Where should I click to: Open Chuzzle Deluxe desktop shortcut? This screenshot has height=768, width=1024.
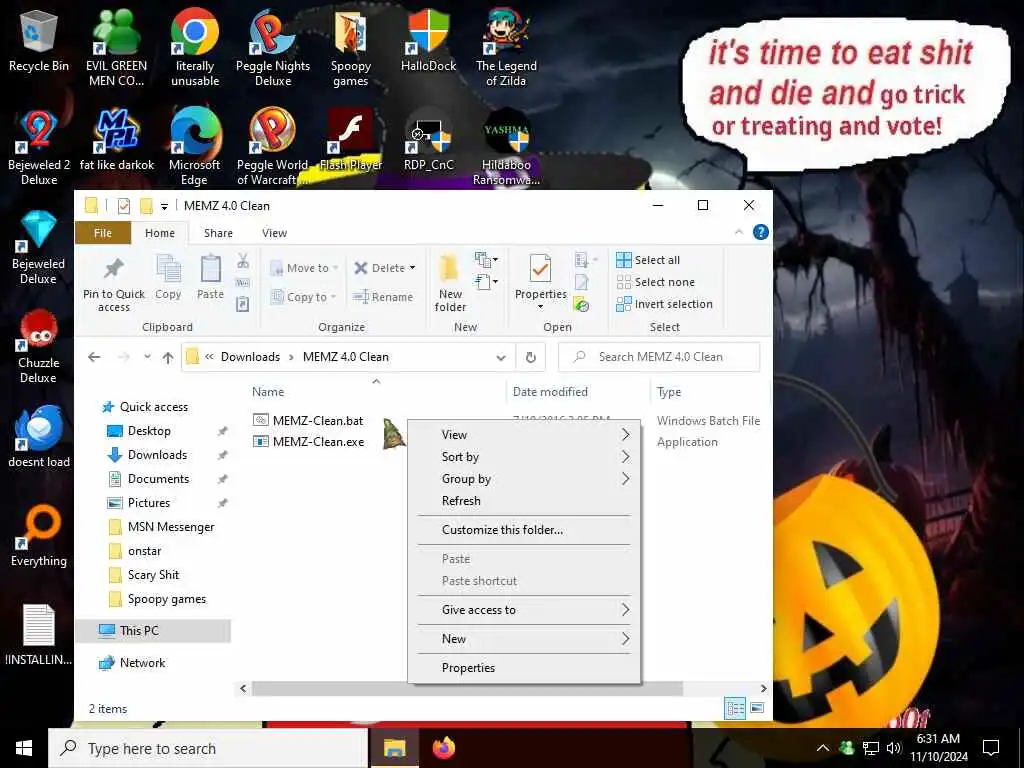tap(39, 346)
